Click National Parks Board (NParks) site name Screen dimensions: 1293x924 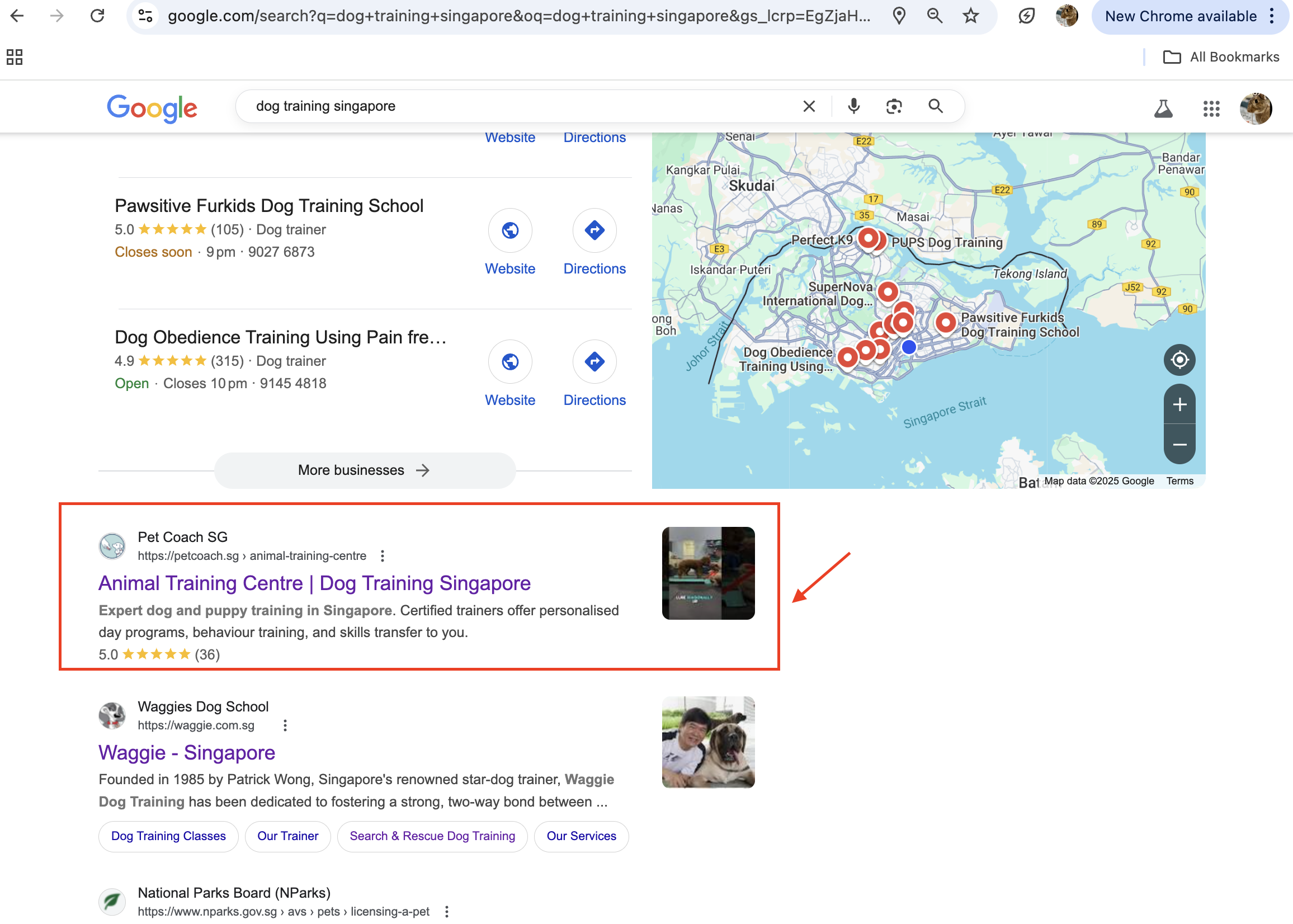[234, 893]
